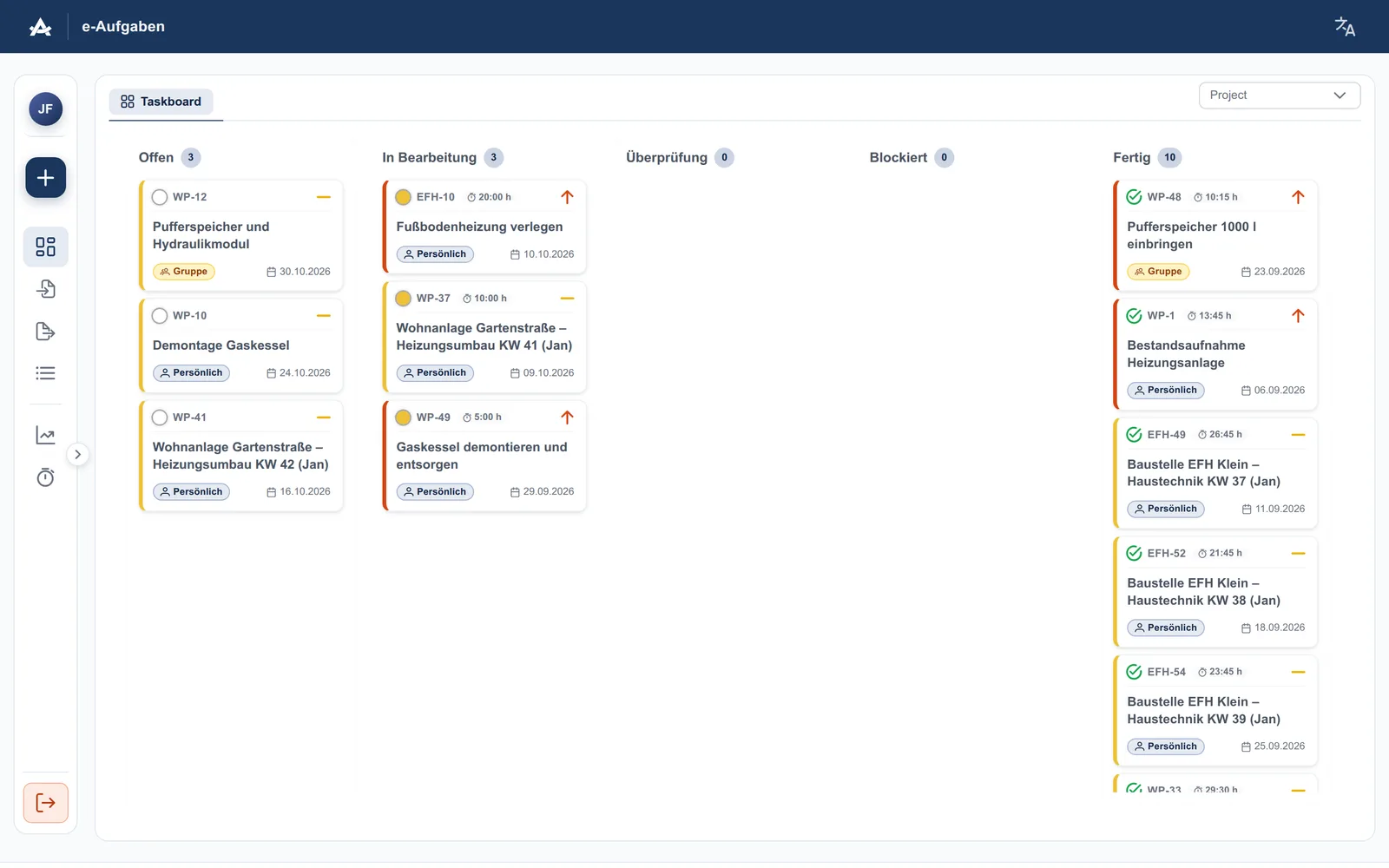Click the plus add task button
Image resolution: width=1389 pixels, height=868 pixels.
[x=45, y=178]
